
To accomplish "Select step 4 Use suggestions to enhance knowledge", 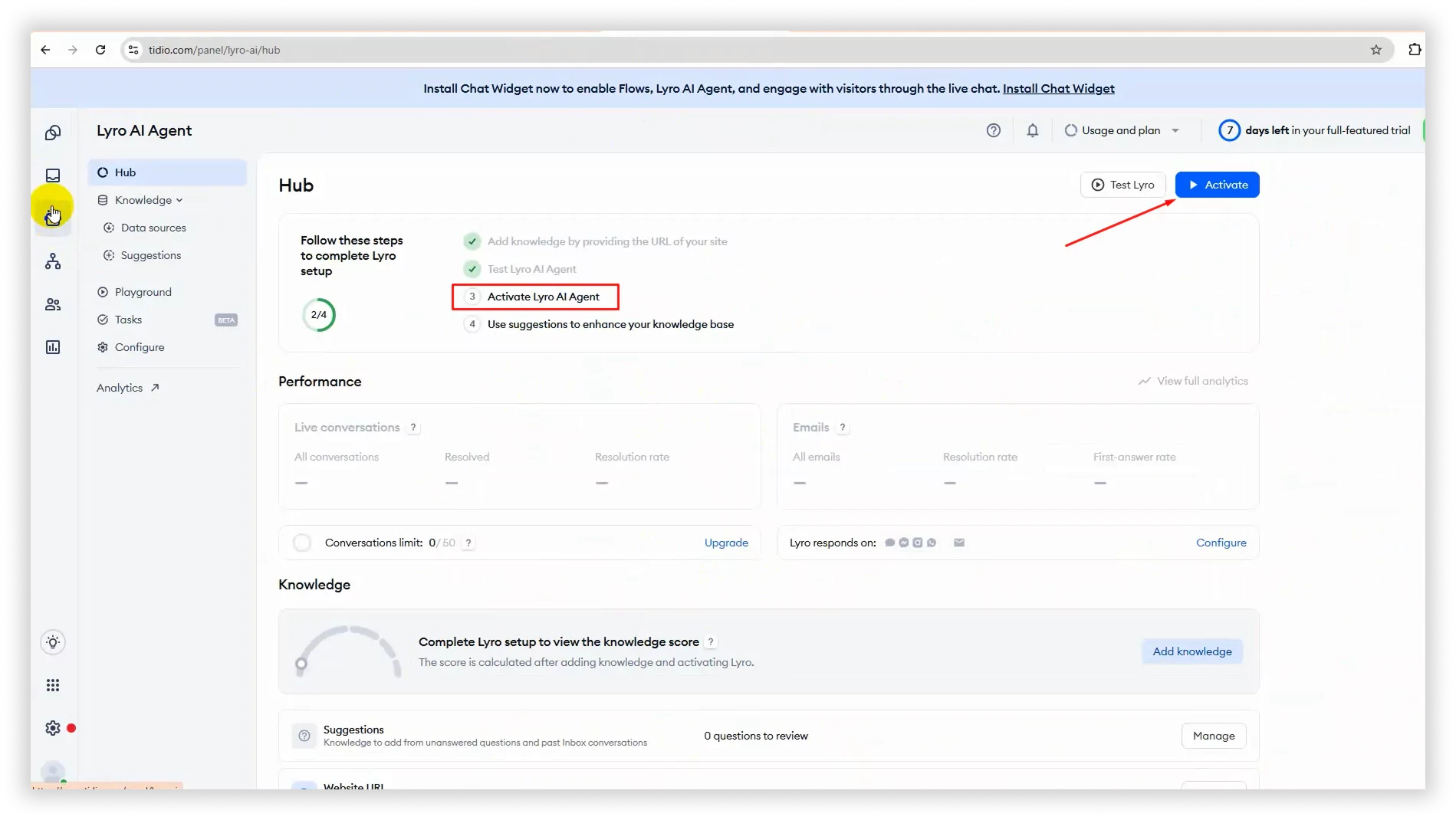I will tap(599, 324).
